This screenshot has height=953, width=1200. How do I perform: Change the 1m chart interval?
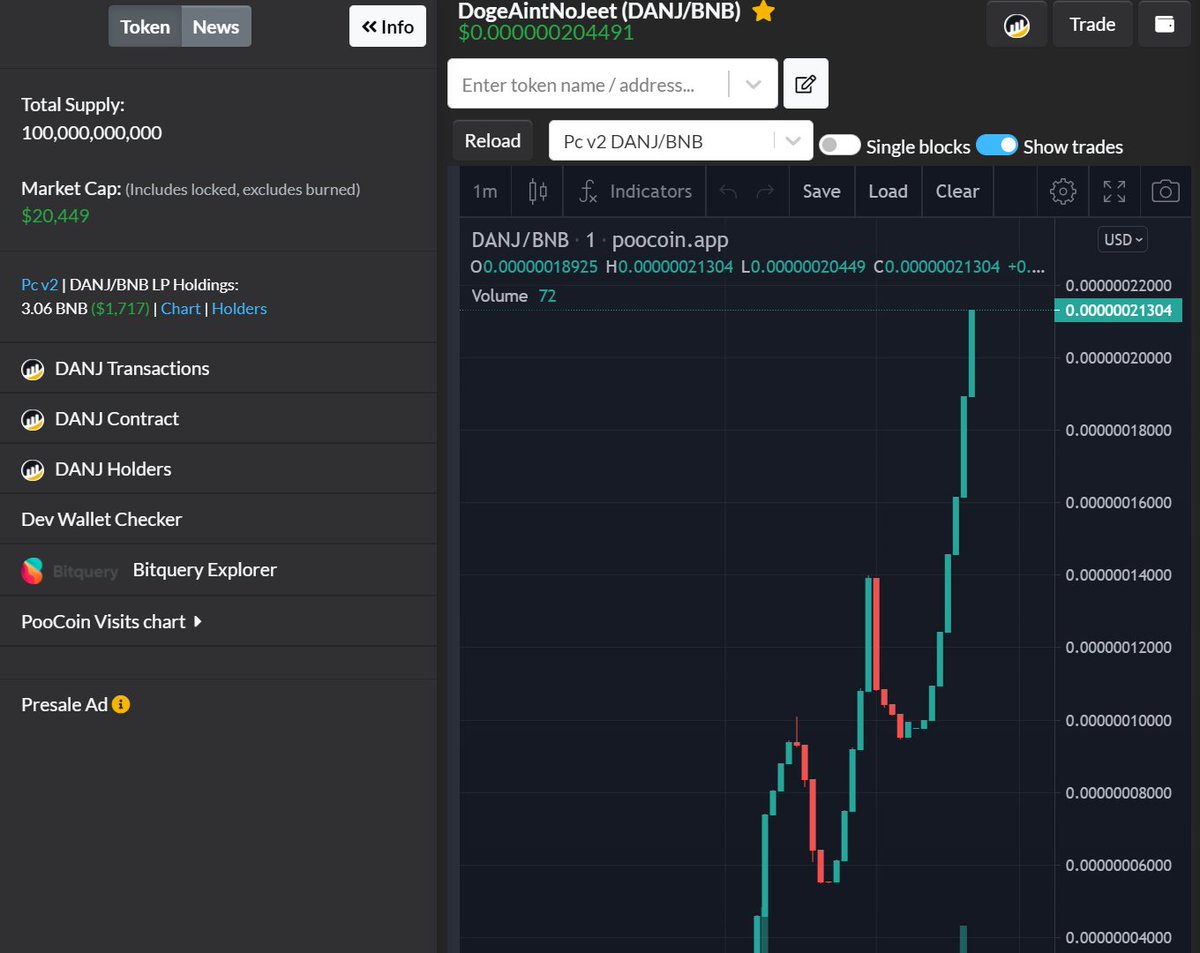(485, 191)
